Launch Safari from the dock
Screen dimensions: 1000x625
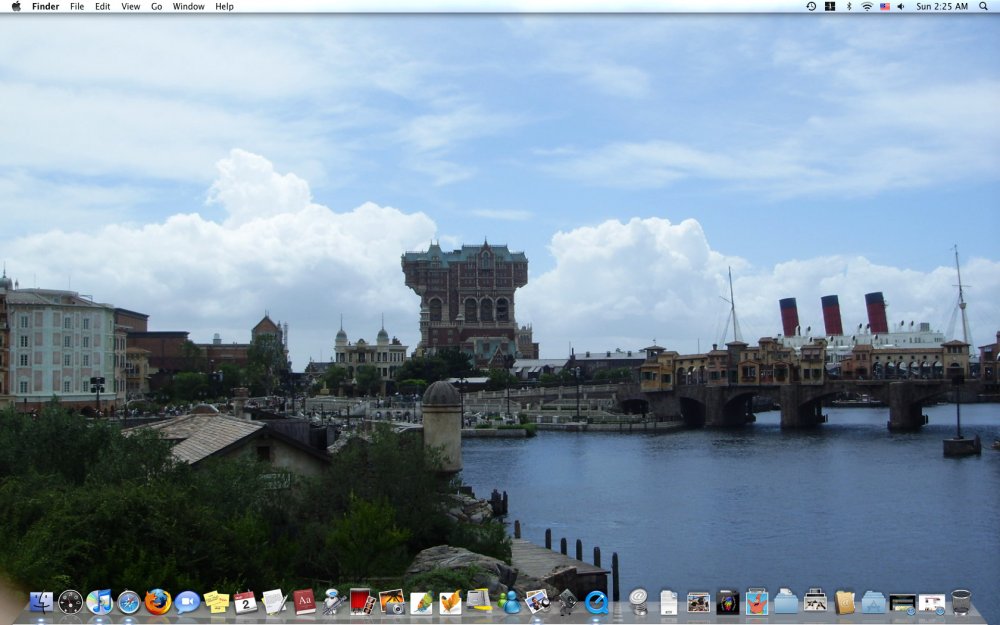(x=128, y=602)
